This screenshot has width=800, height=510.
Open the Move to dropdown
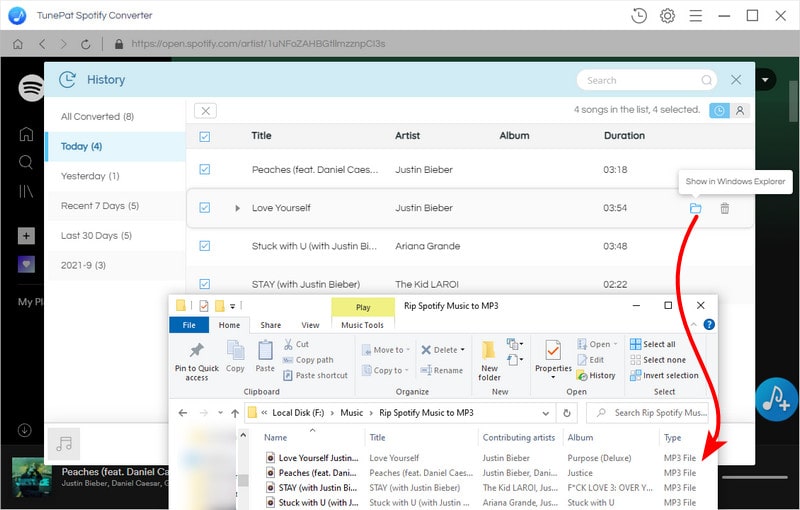coord(387,350)
